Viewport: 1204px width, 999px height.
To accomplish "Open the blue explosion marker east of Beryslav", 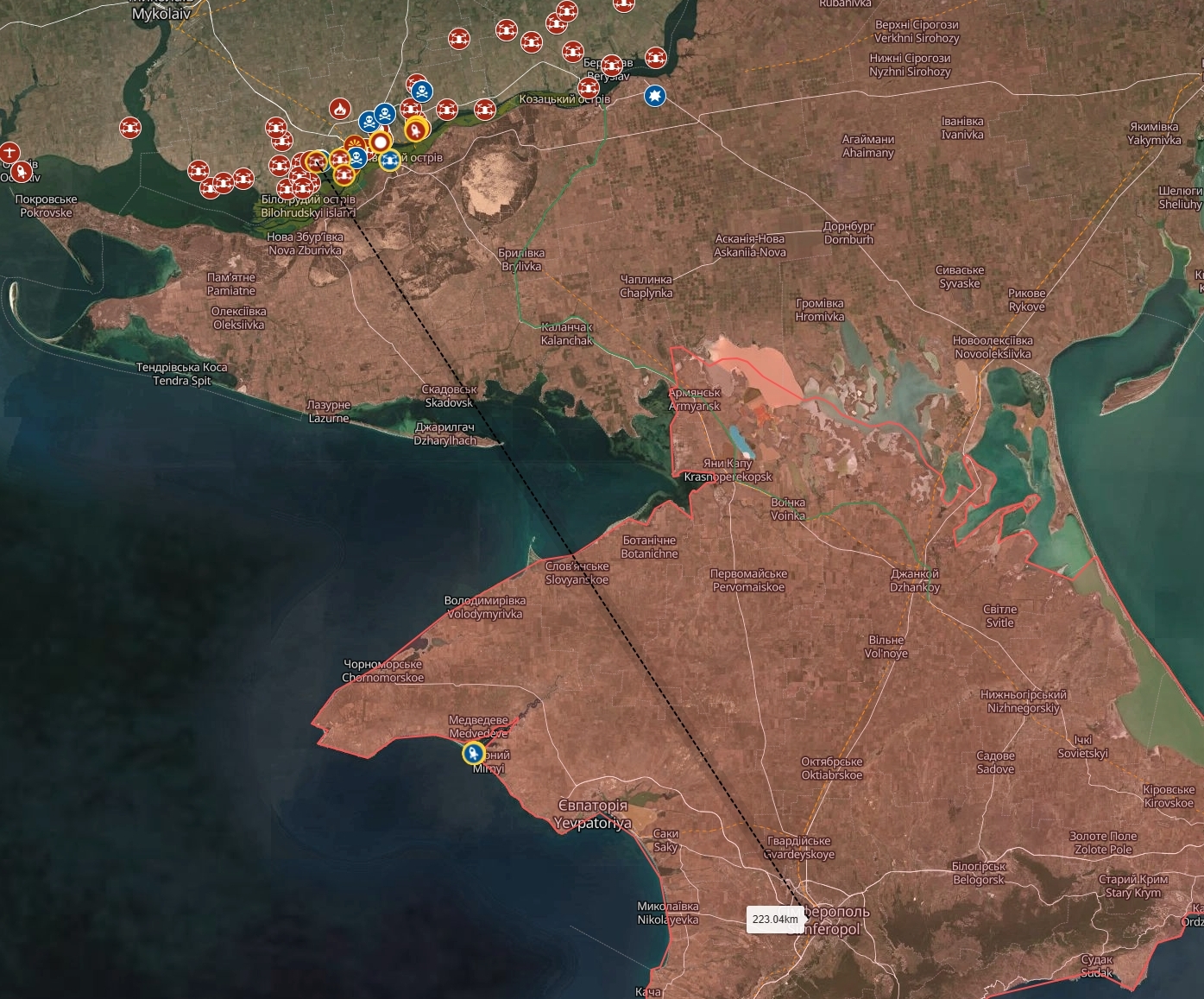I will (x=655, y=96).
